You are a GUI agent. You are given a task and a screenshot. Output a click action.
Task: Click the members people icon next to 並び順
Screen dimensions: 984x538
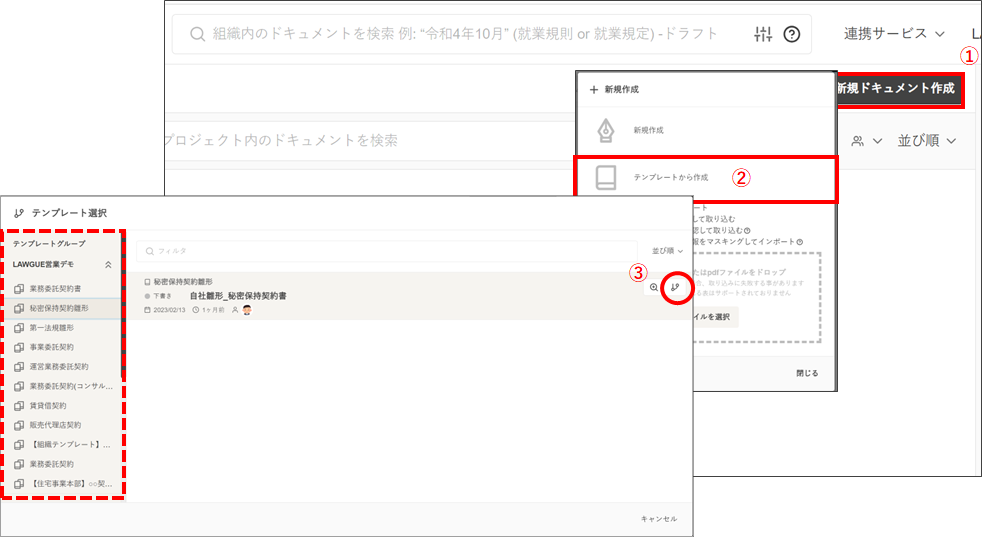[857, 141]
